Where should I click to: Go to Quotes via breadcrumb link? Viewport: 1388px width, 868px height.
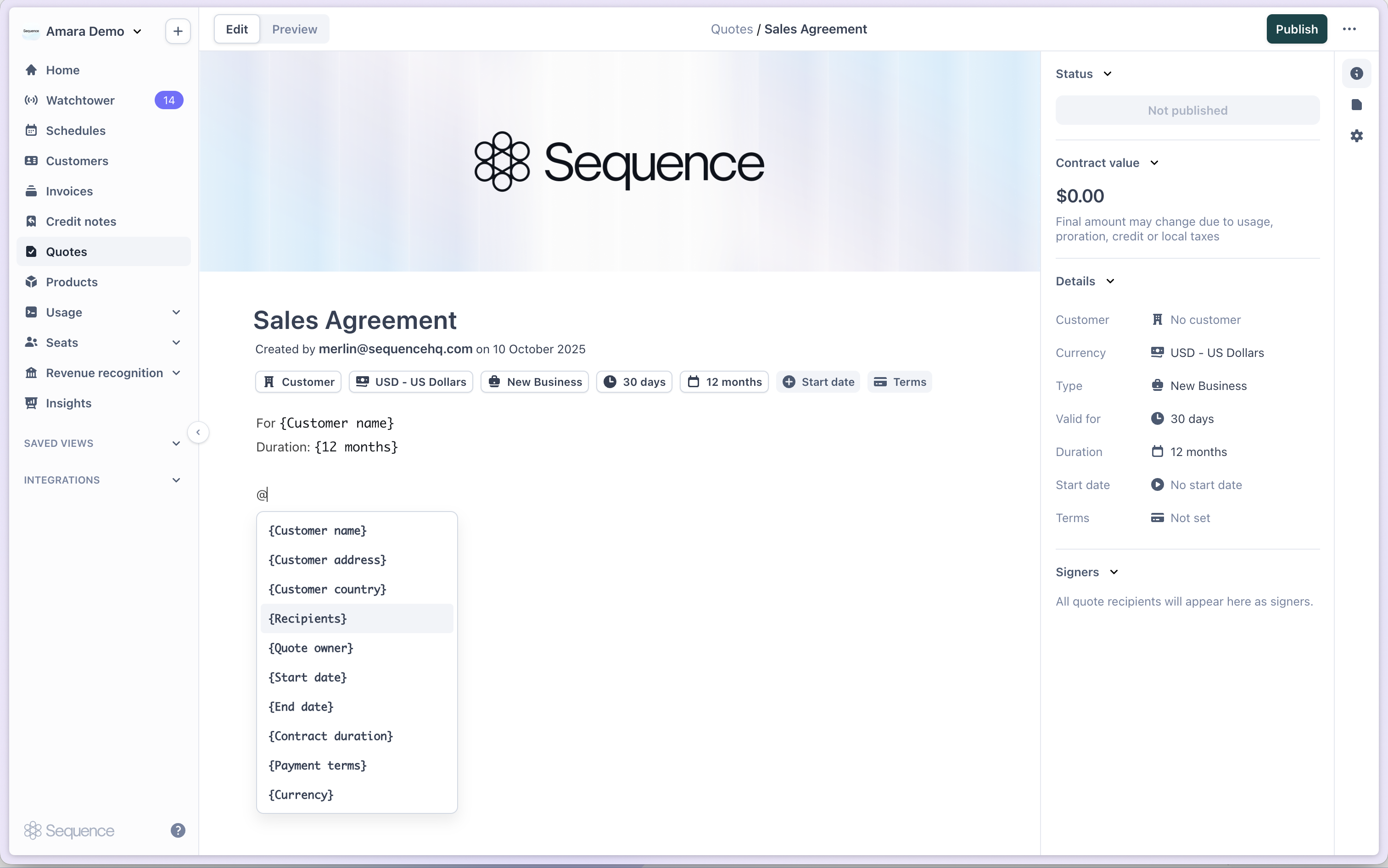point(731,29)
